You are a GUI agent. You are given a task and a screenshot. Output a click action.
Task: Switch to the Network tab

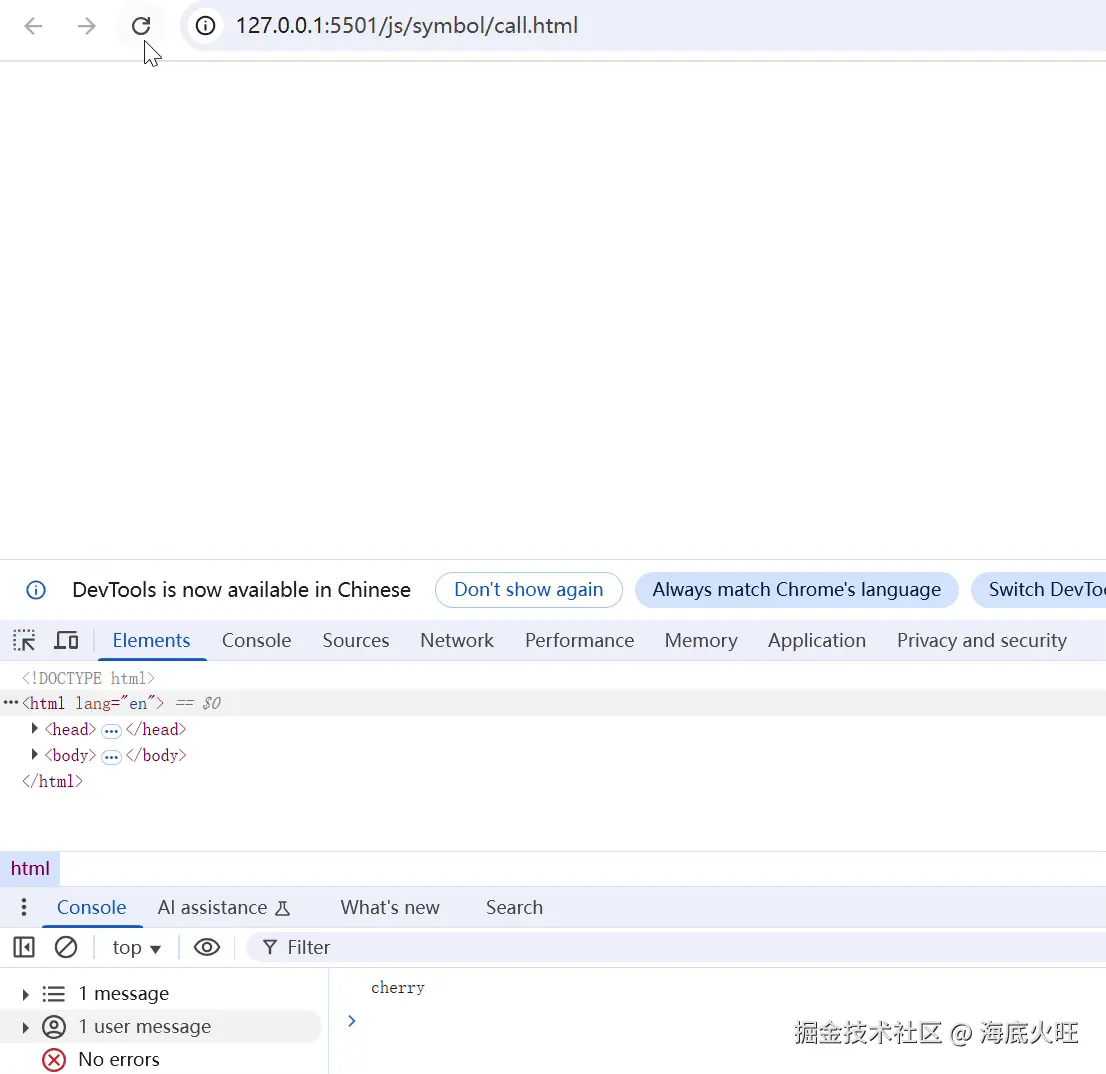click(x=456, y=640)
